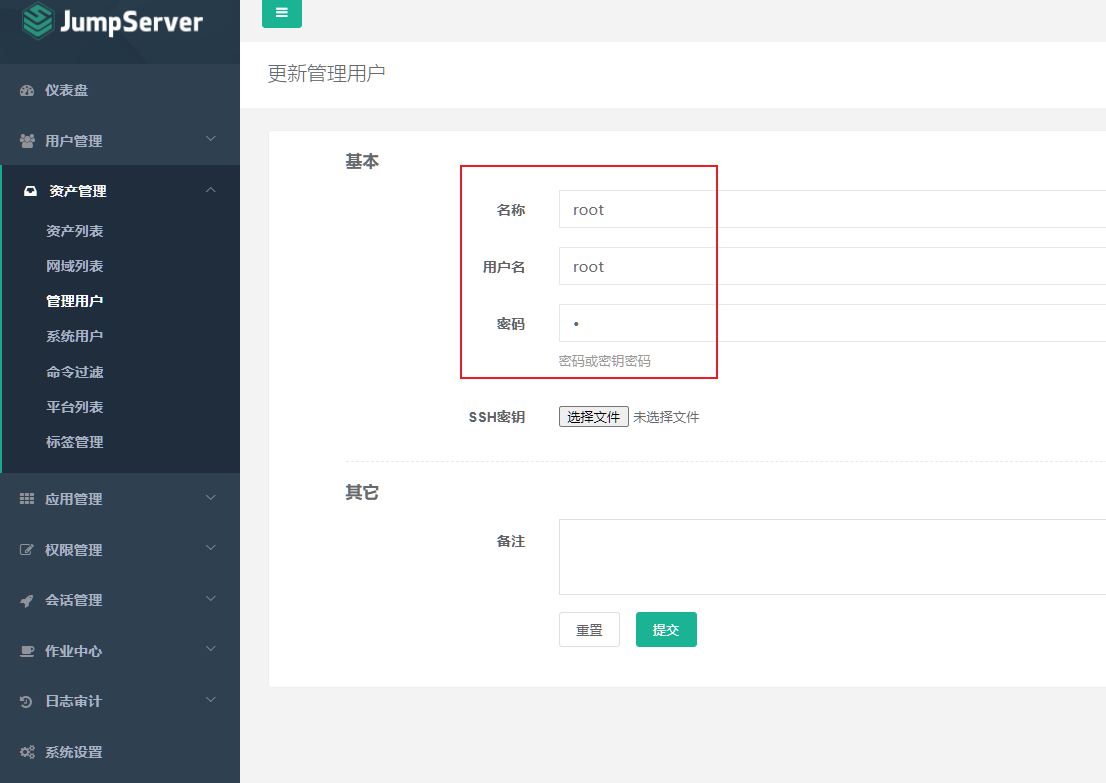Click the 名称 input field

832,209
